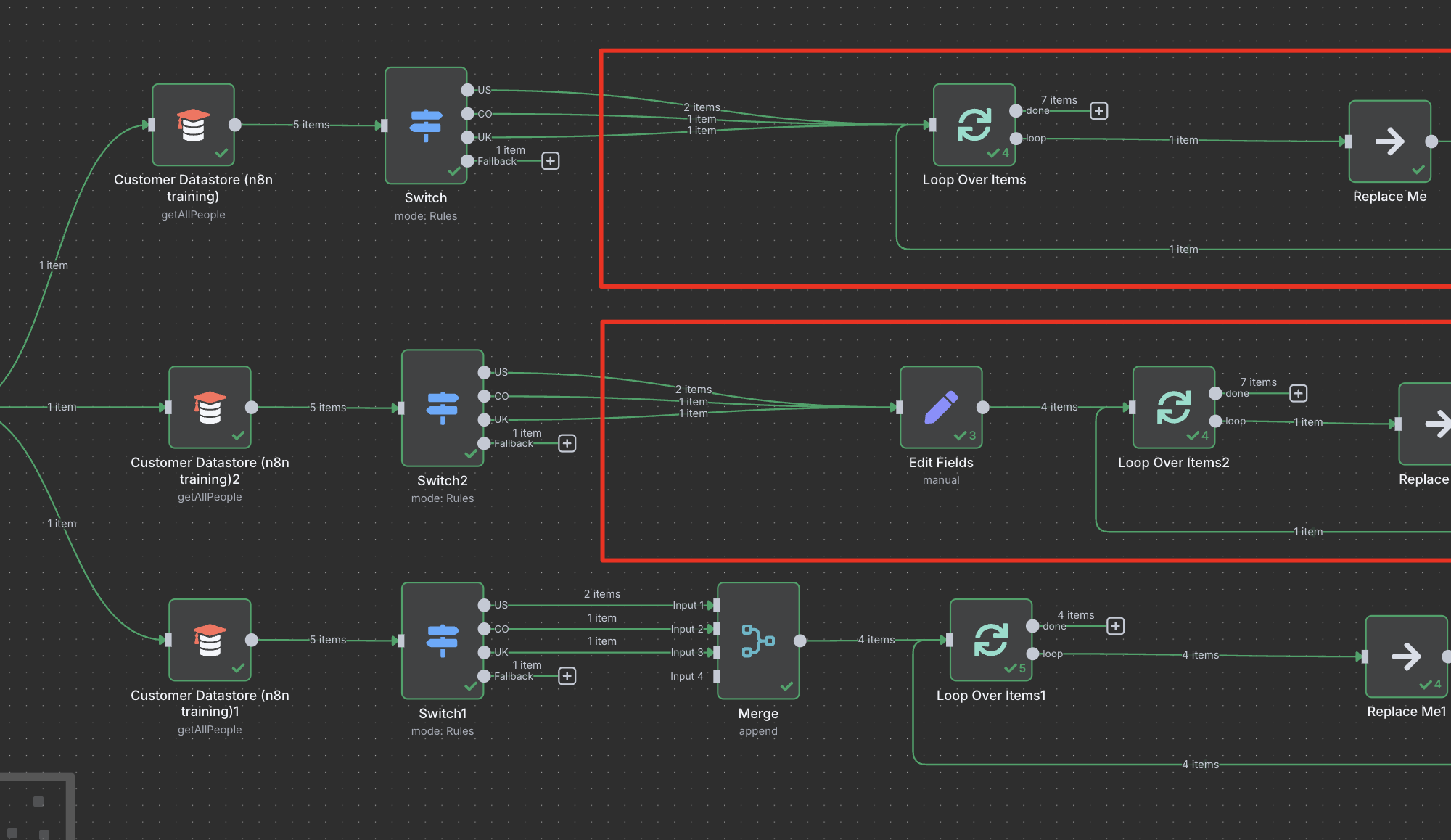Add node to Loop Over Items done output

click(1099, 111)
